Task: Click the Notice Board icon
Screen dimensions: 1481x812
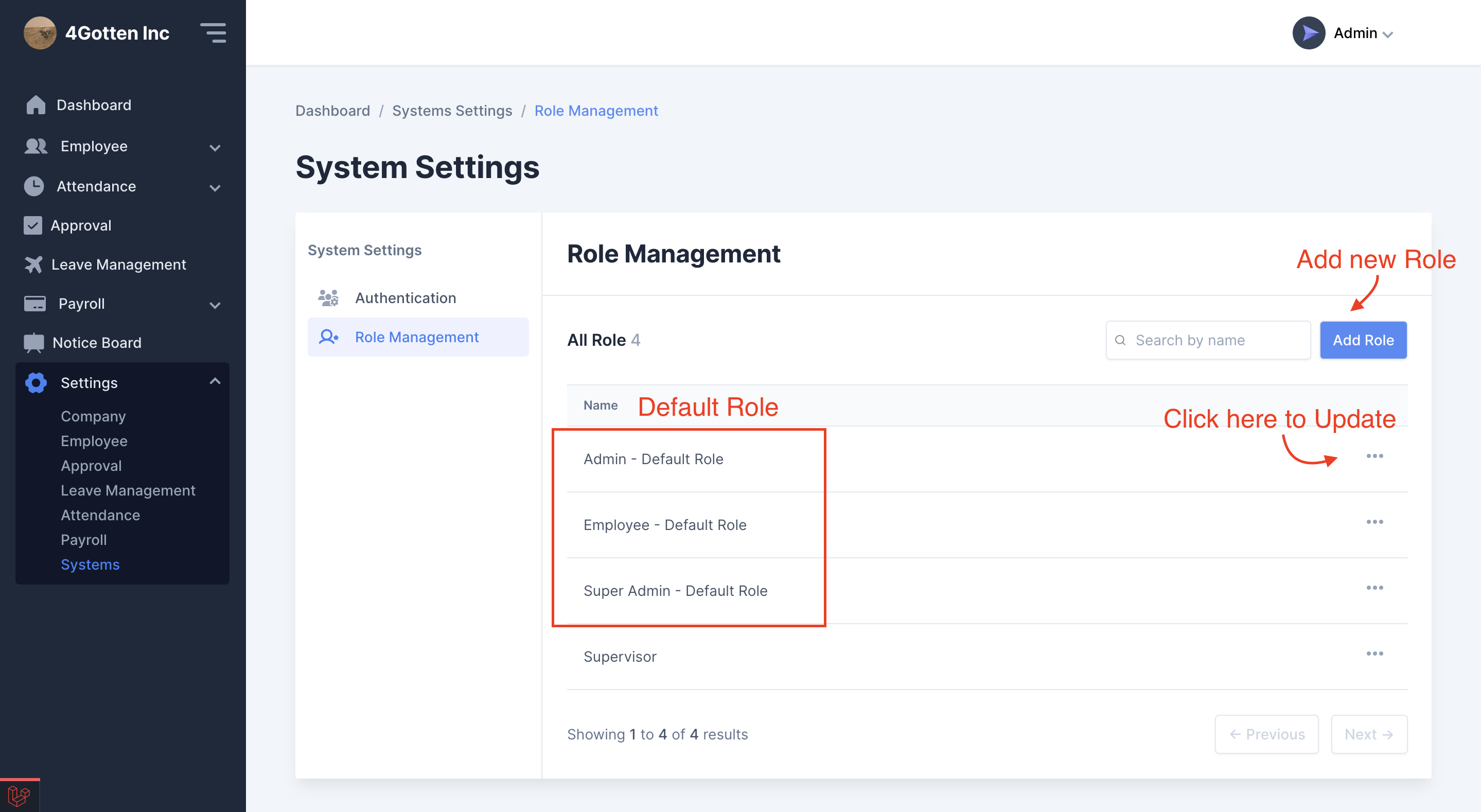Action: coord(34,343)
